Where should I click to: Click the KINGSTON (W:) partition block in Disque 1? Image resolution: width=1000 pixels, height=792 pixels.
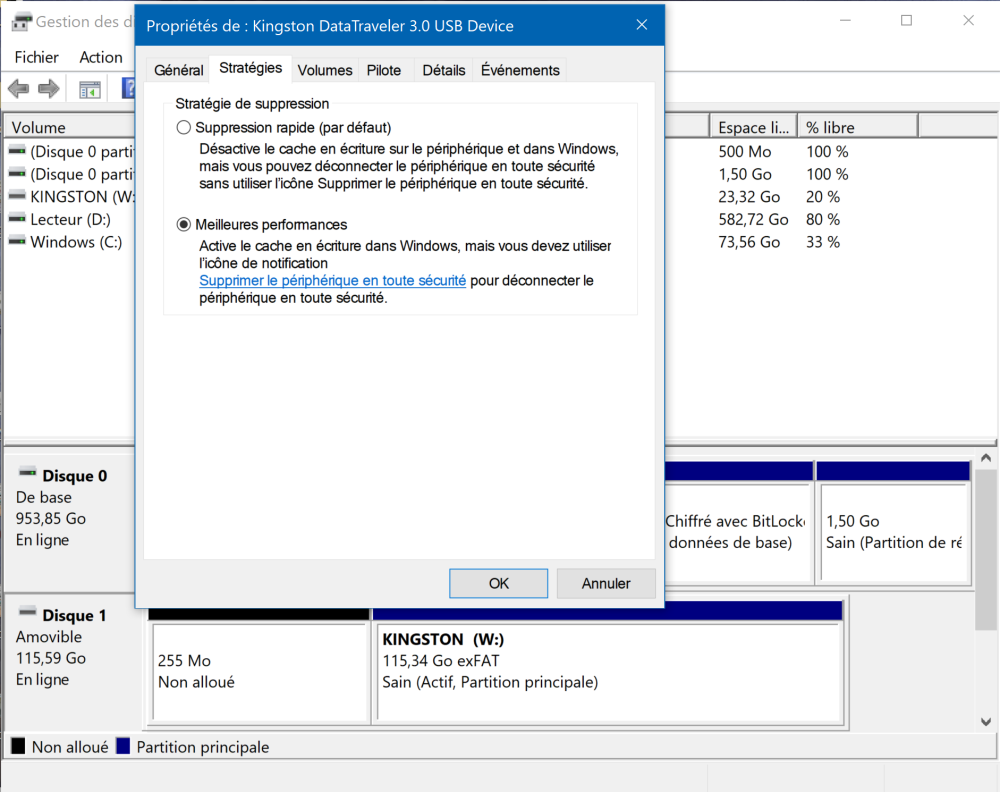pyautogui.click(x=606, y=670)
